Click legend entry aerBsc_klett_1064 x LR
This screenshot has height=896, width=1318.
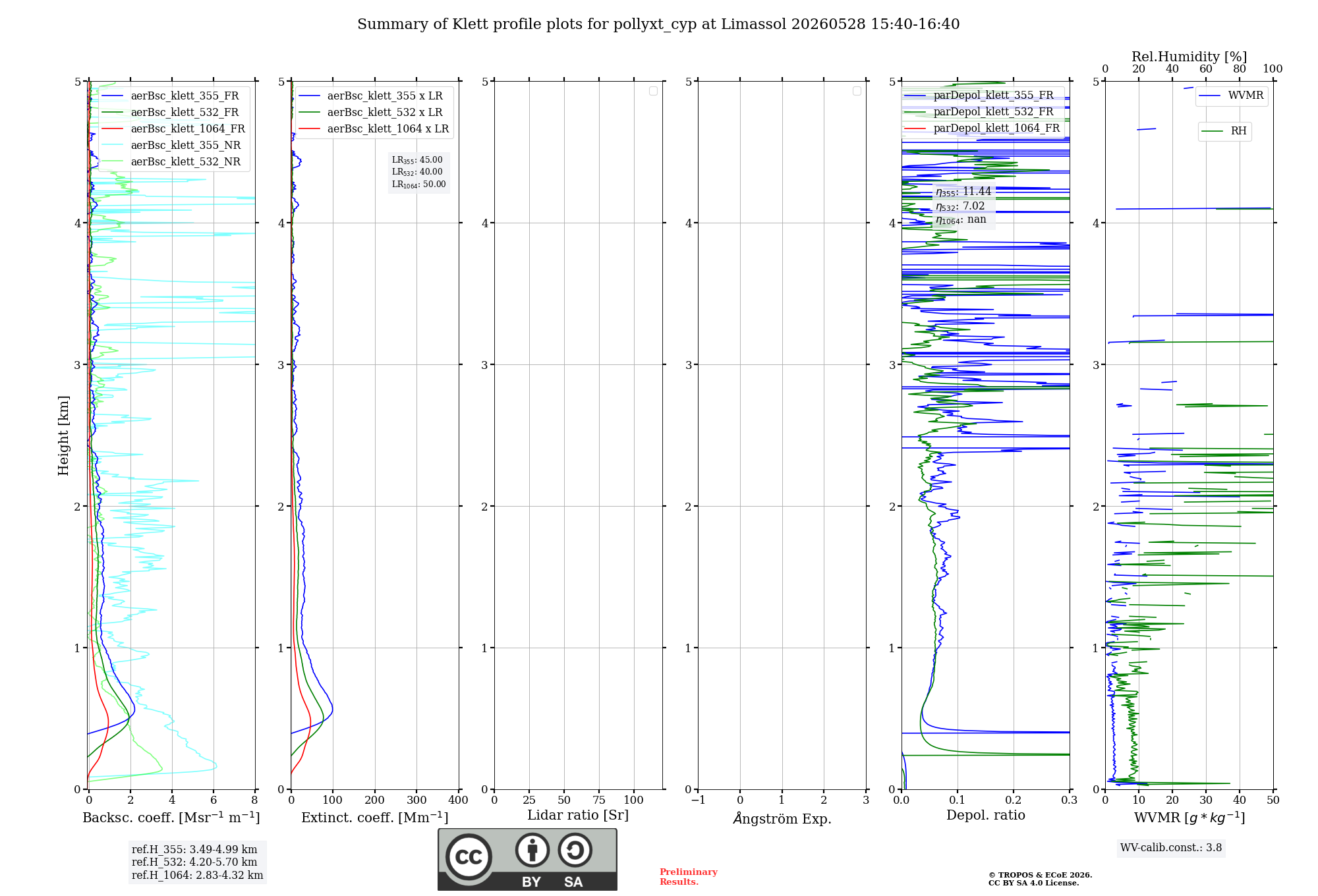pyautogui.click(x=374, y=129)
